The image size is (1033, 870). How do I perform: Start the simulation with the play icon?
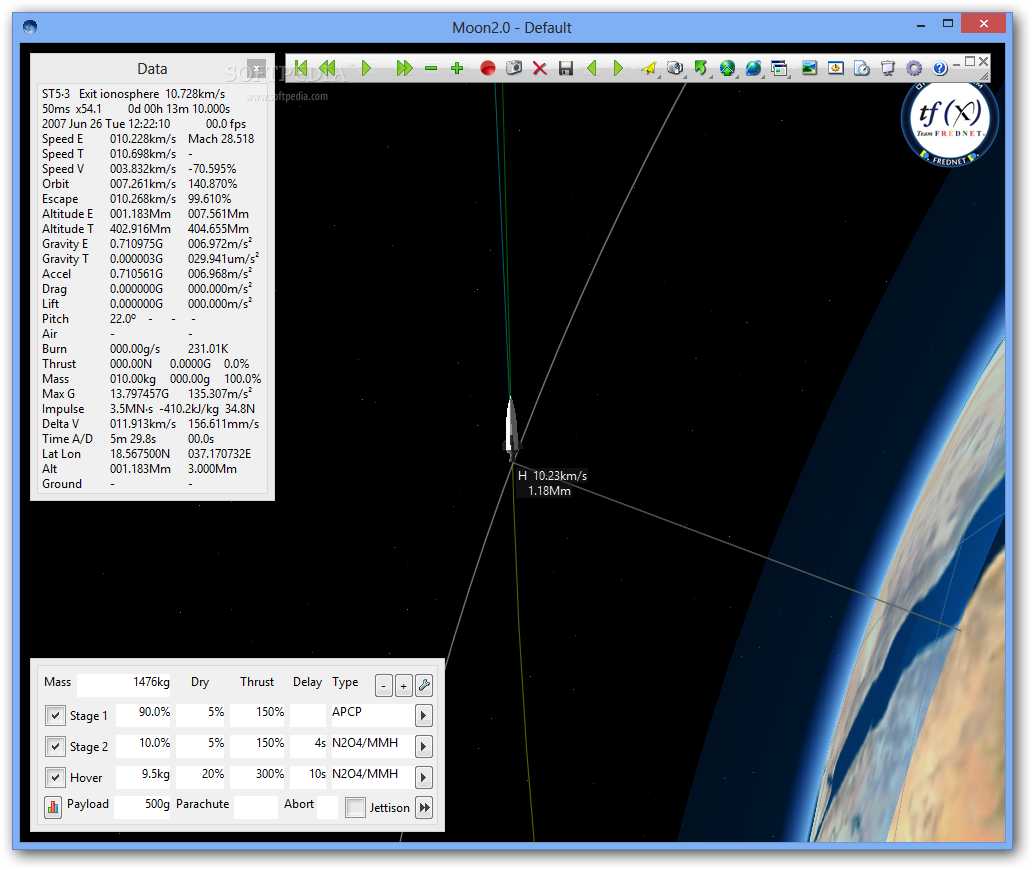[367, 68]
